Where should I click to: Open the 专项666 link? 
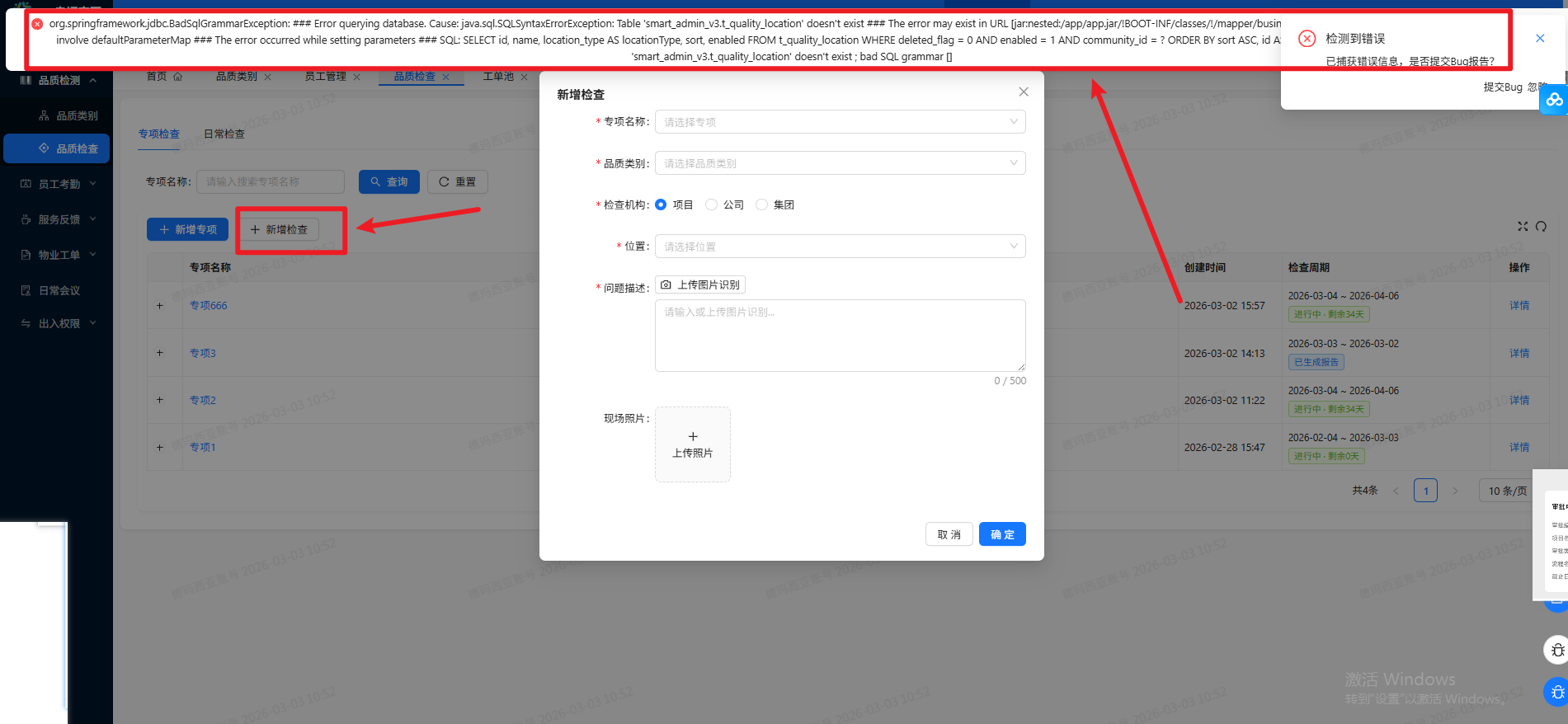pos(209,306)
